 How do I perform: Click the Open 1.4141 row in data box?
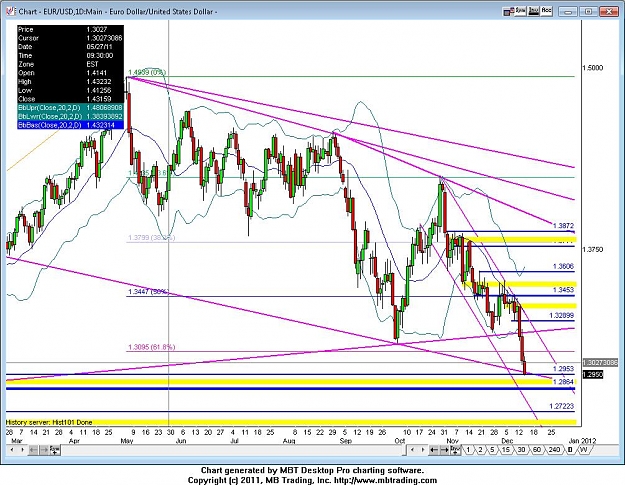70,73
